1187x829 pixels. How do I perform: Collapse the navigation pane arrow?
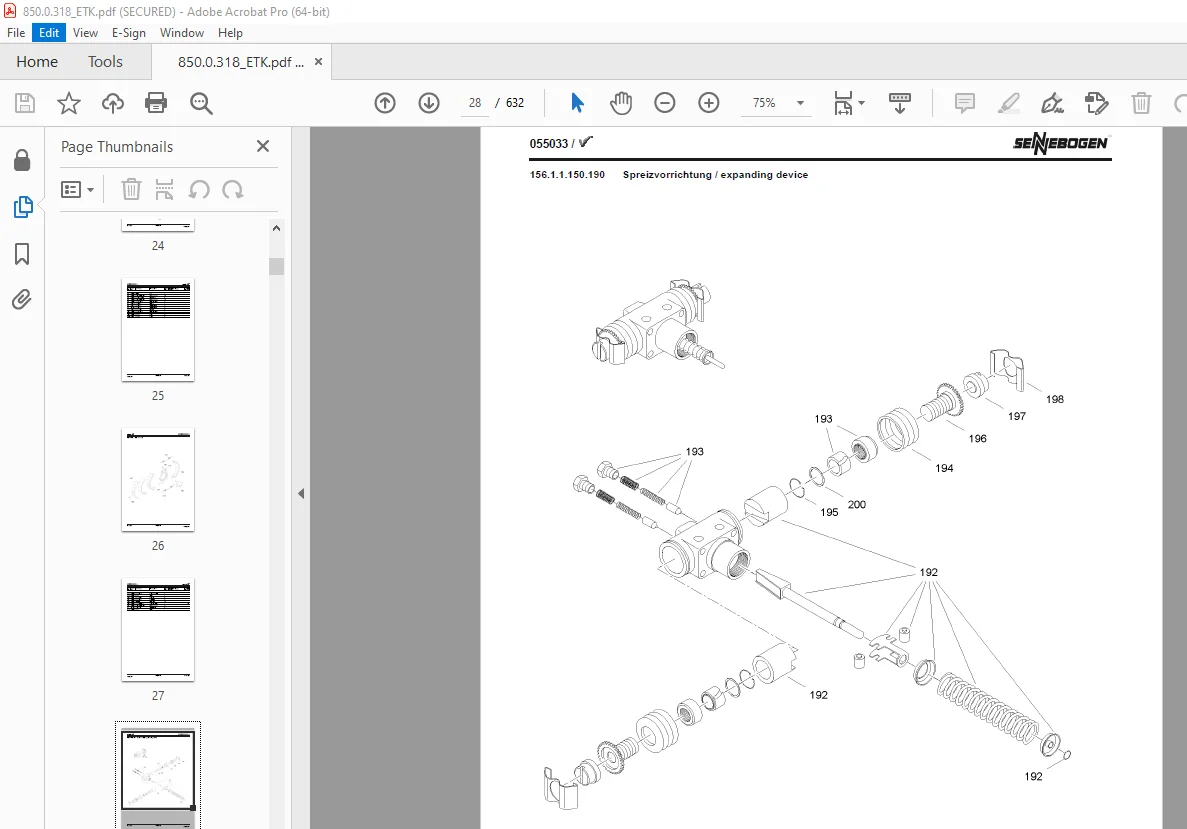click(301, 494)
